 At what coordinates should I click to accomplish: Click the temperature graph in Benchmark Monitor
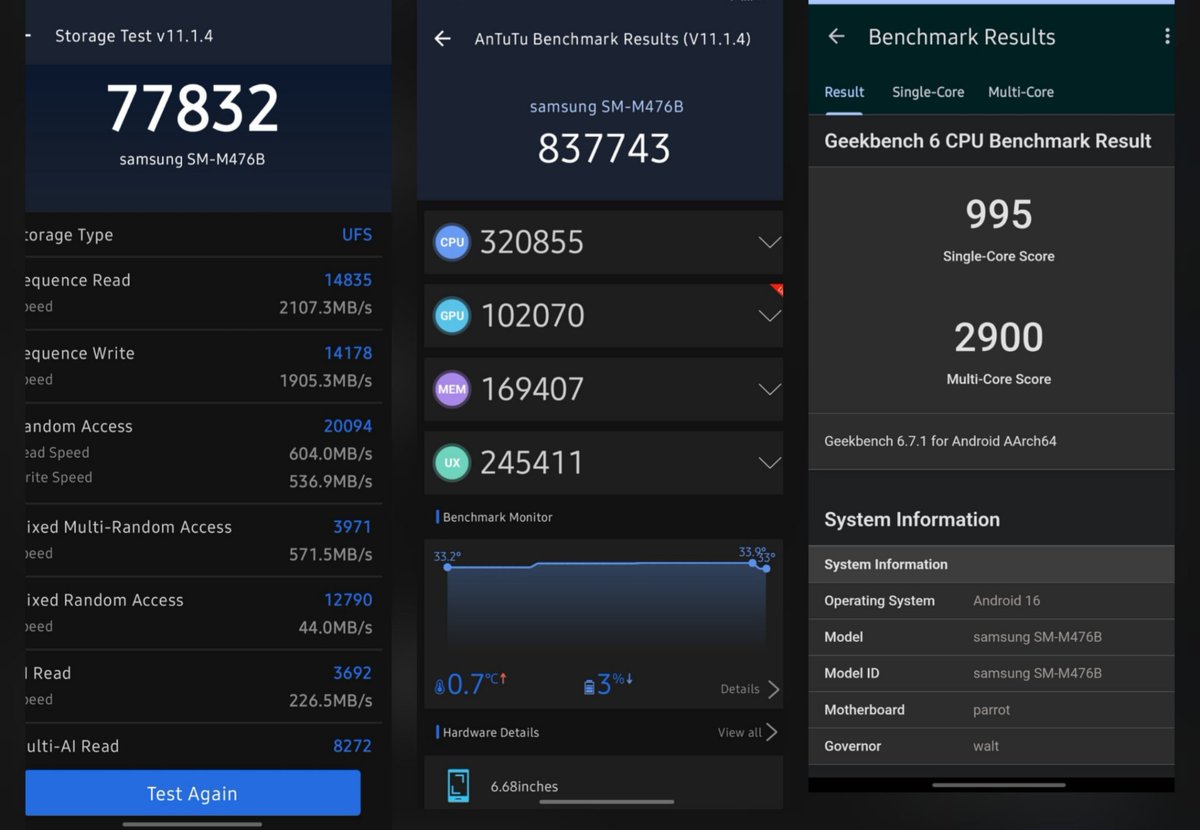[x=606, y=605]
